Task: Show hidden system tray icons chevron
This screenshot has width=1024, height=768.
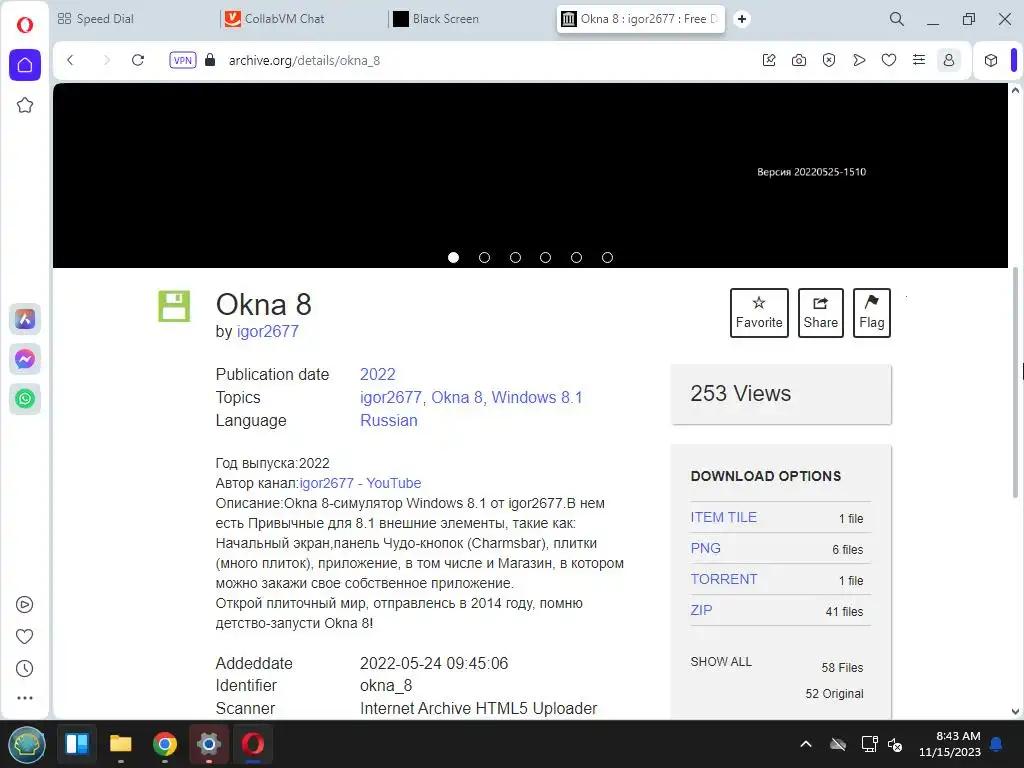Action: pyautogui.click(x=806, y=744)
